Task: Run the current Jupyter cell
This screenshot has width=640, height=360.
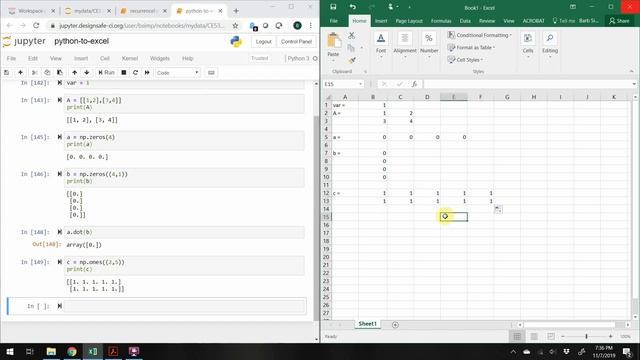Action: click(106, 73)
